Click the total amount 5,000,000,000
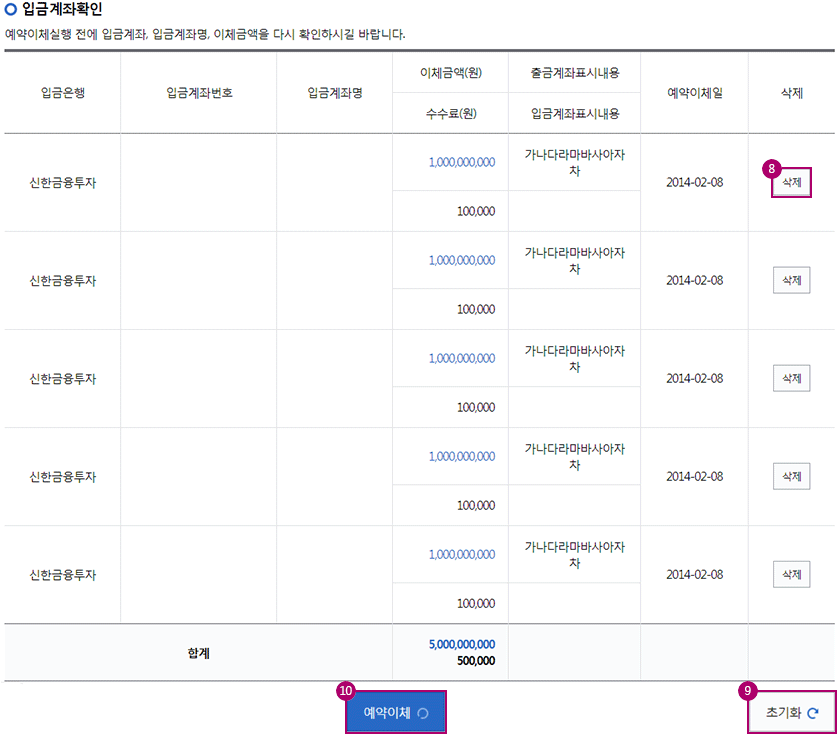This screenshot has width=840, height=736. tap(461, 644)
